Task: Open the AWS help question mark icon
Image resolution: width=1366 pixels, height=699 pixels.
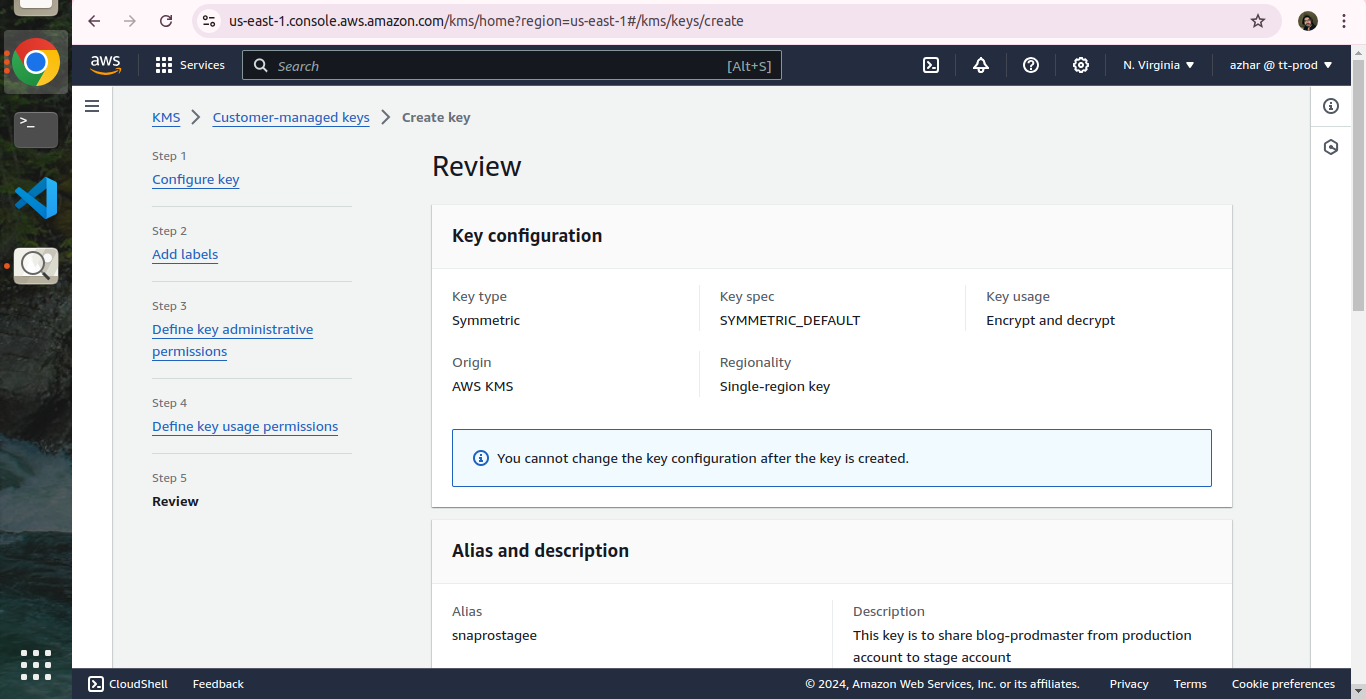Action: [x=1031, y=65]
